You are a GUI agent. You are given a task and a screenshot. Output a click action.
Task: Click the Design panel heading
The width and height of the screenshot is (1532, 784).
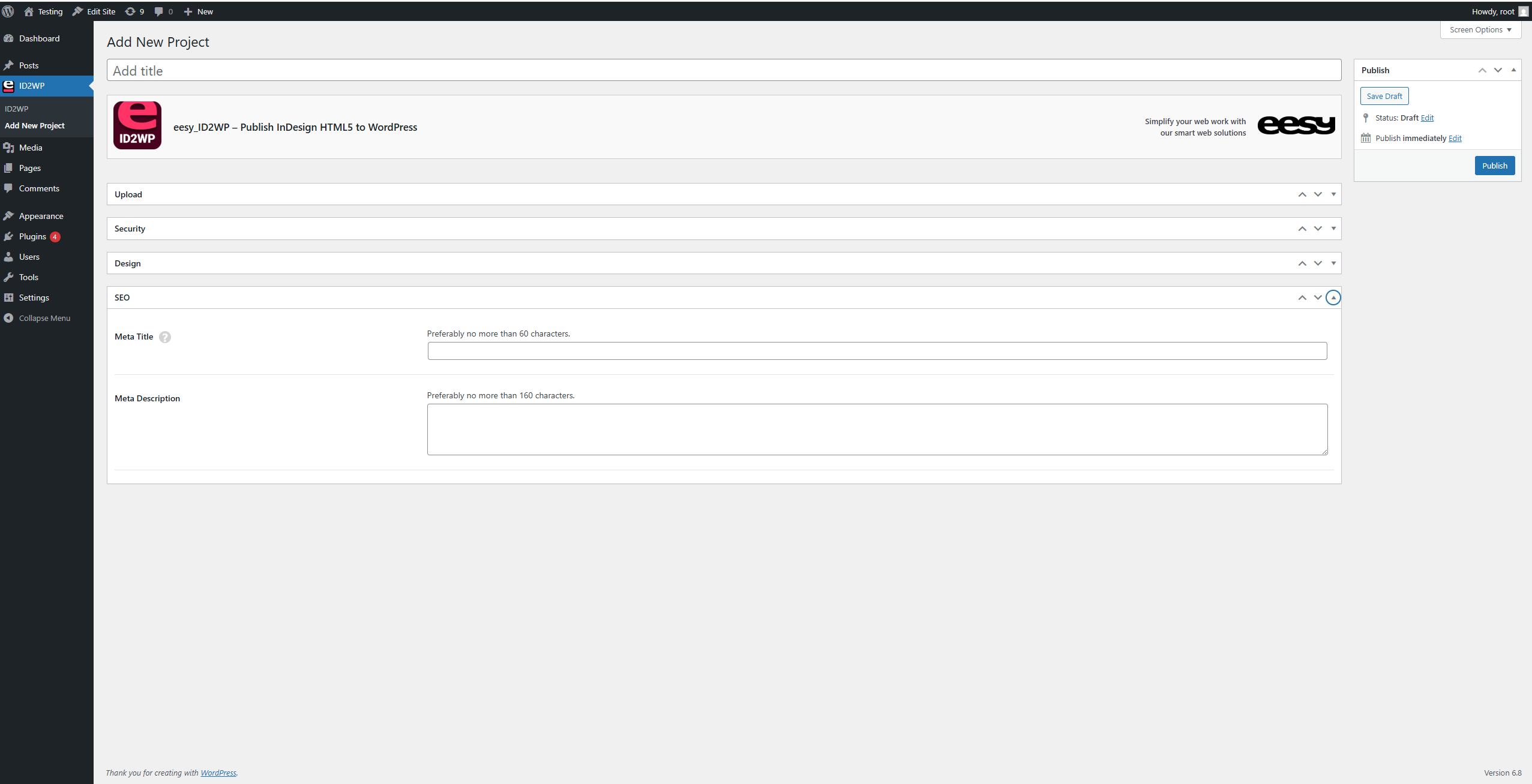(128, 263)
